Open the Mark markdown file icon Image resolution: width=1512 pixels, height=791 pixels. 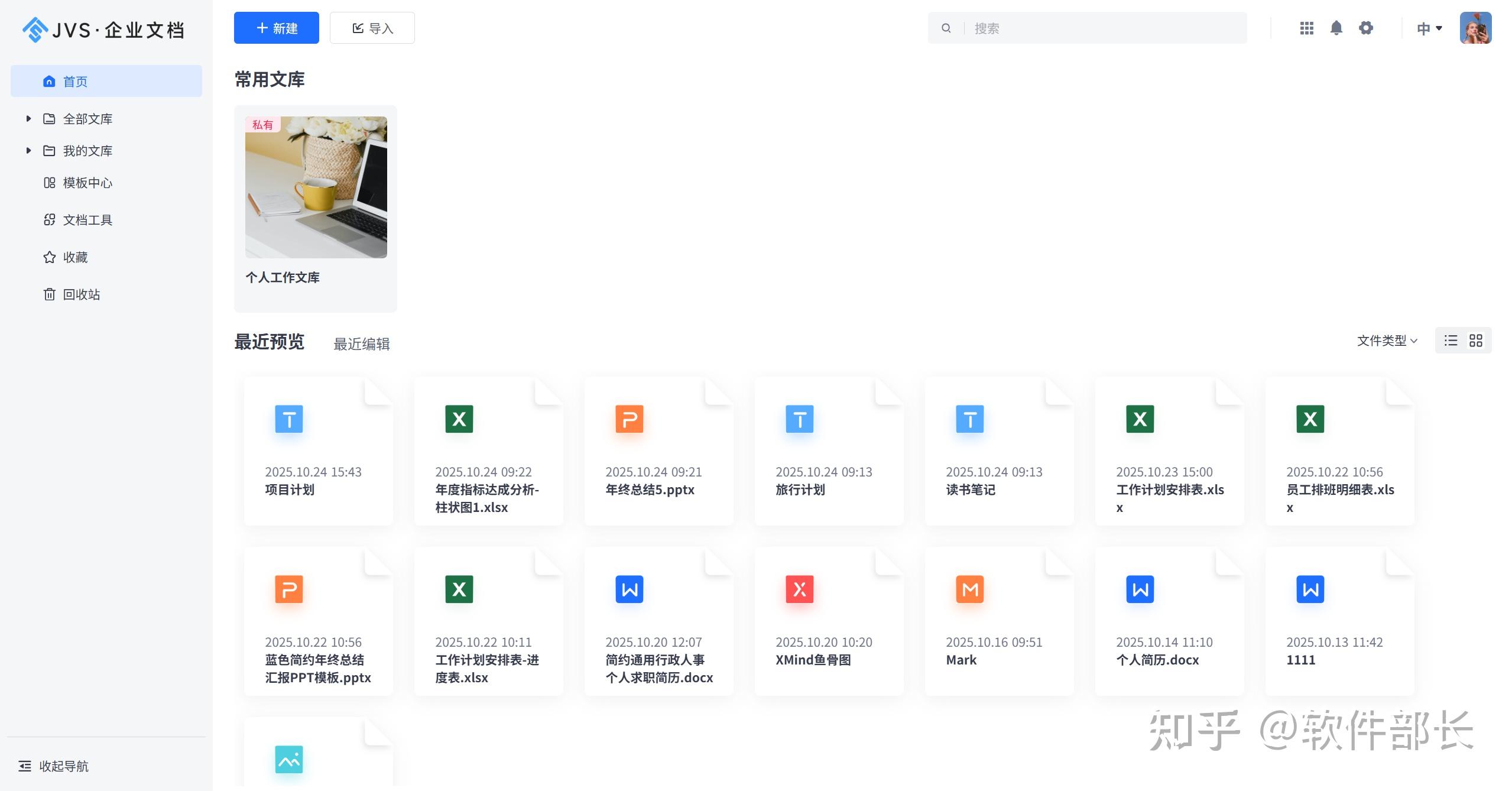click(969, 589)
